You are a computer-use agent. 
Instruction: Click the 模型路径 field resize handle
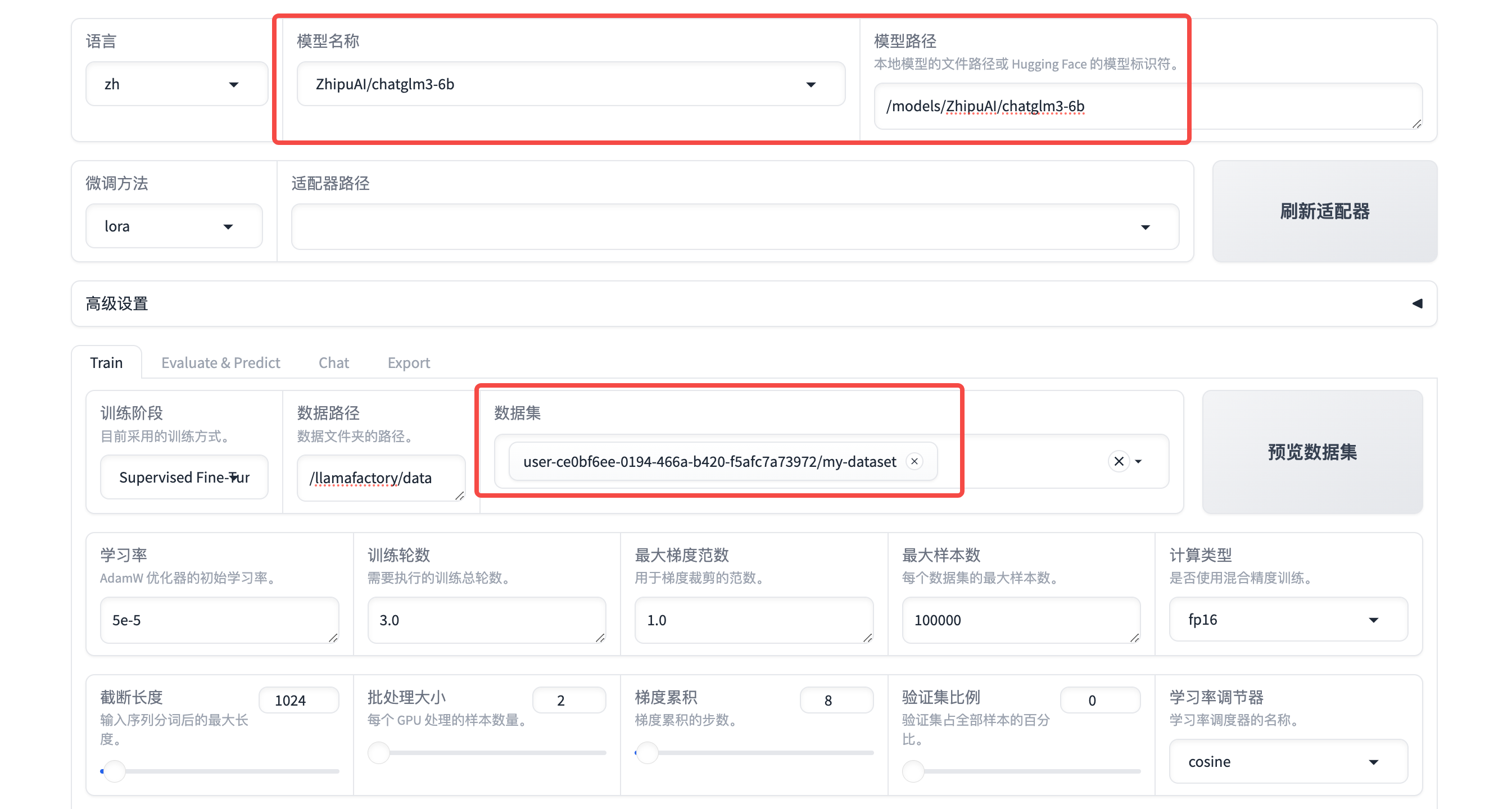point(1416,124)
